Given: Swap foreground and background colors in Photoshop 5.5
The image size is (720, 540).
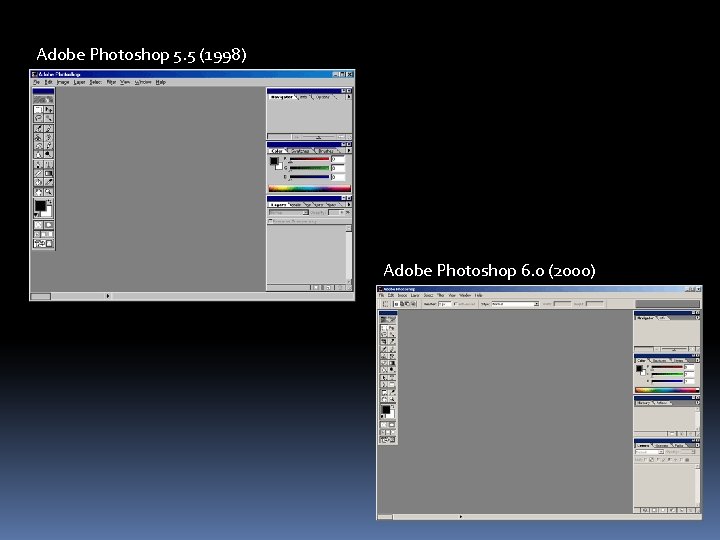Looking at the screenshot, I should (50, 202).
